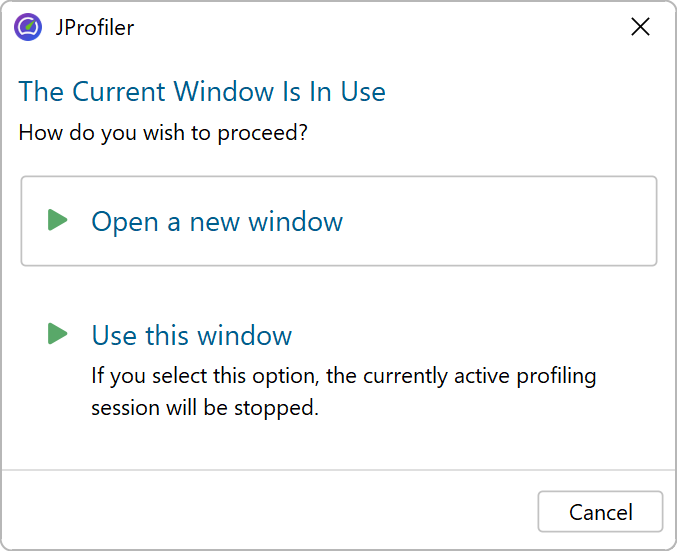Click the 'How do you wish to proceed?' prompt
The width and height of the screenshot is (677, 551).
pyautogui.click(x=163, y=132)
